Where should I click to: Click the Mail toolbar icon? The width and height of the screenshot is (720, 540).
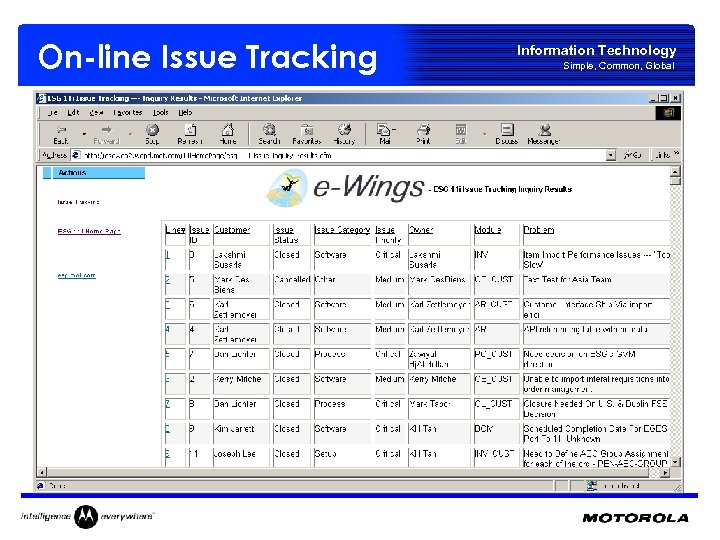[x=385, y=135]
